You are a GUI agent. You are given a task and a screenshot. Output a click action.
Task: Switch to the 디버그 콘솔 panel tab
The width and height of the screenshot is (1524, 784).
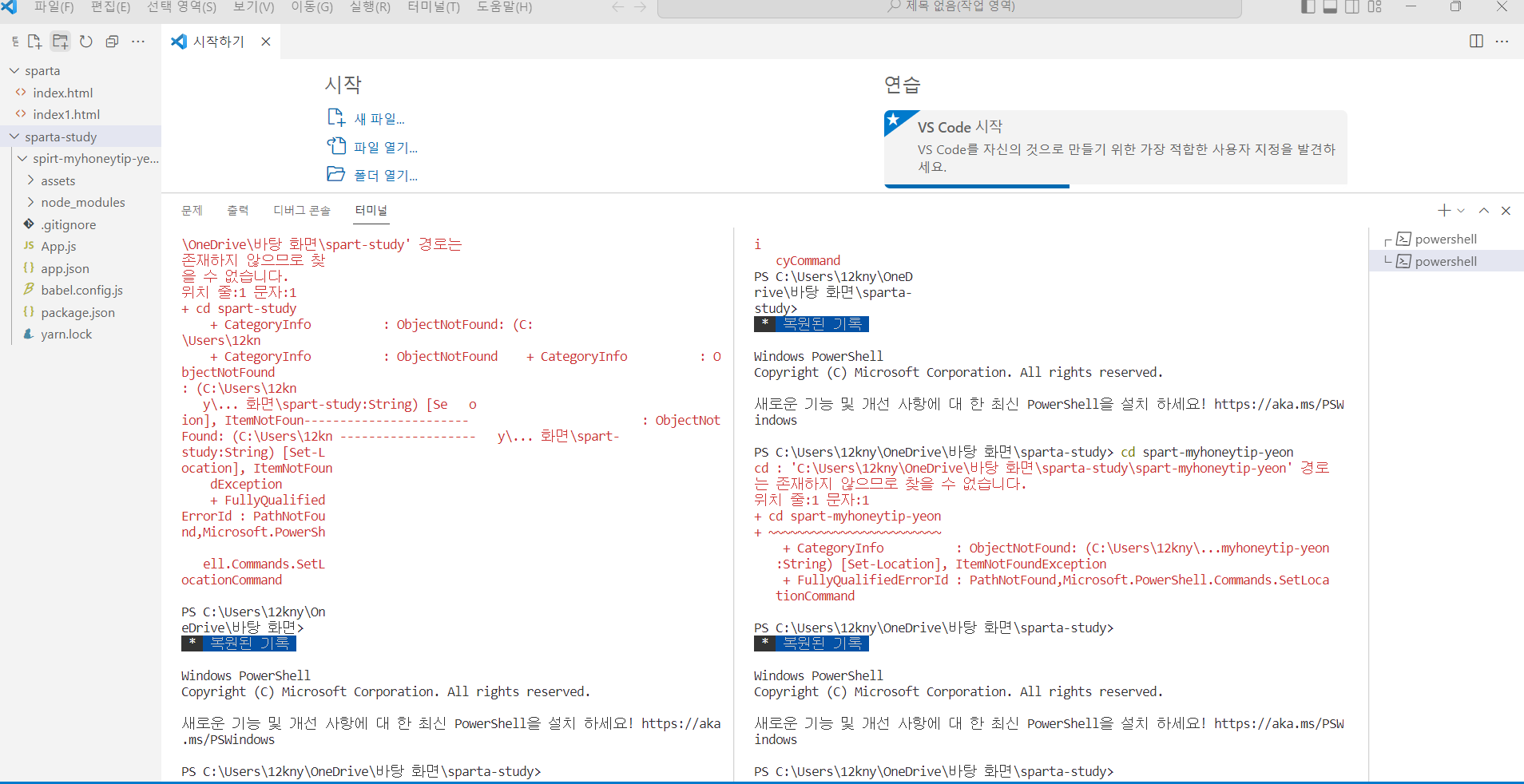(x=302, y=210)
